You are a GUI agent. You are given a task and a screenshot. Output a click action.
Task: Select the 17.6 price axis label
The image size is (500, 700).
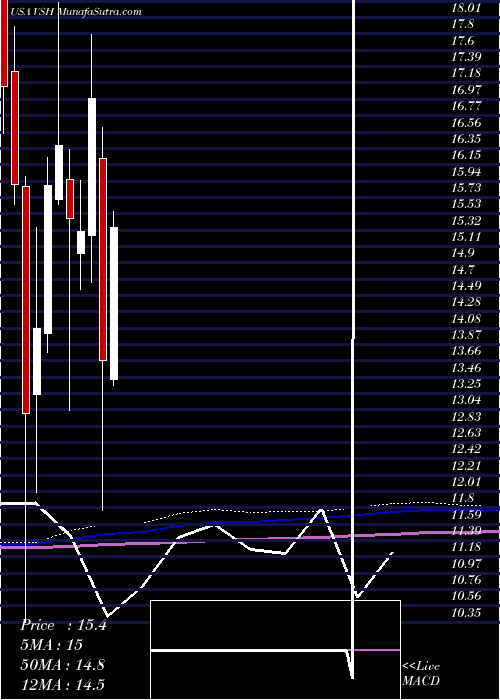[x=463, y=41]
